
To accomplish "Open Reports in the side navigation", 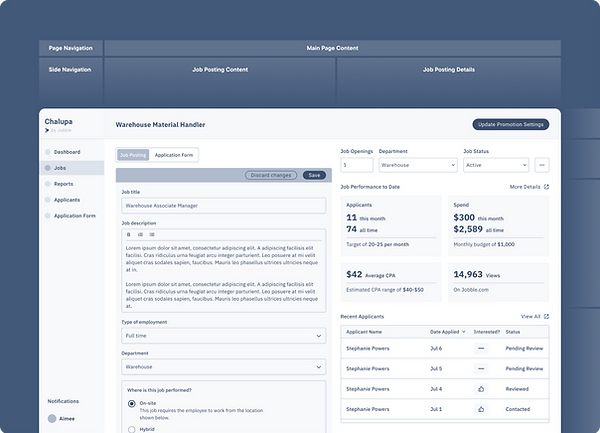I will 64,184.
